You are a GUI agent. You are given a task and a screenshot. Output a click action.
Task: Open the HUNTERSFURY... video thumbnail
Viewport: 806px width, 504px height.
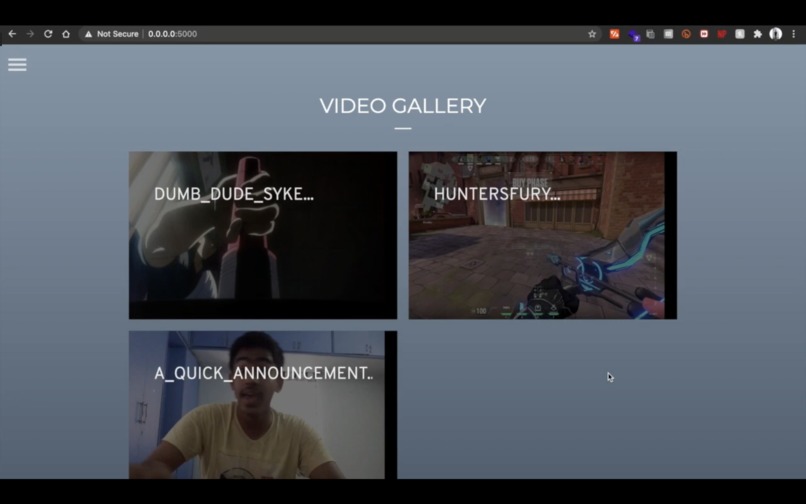(x=543, y=235)
